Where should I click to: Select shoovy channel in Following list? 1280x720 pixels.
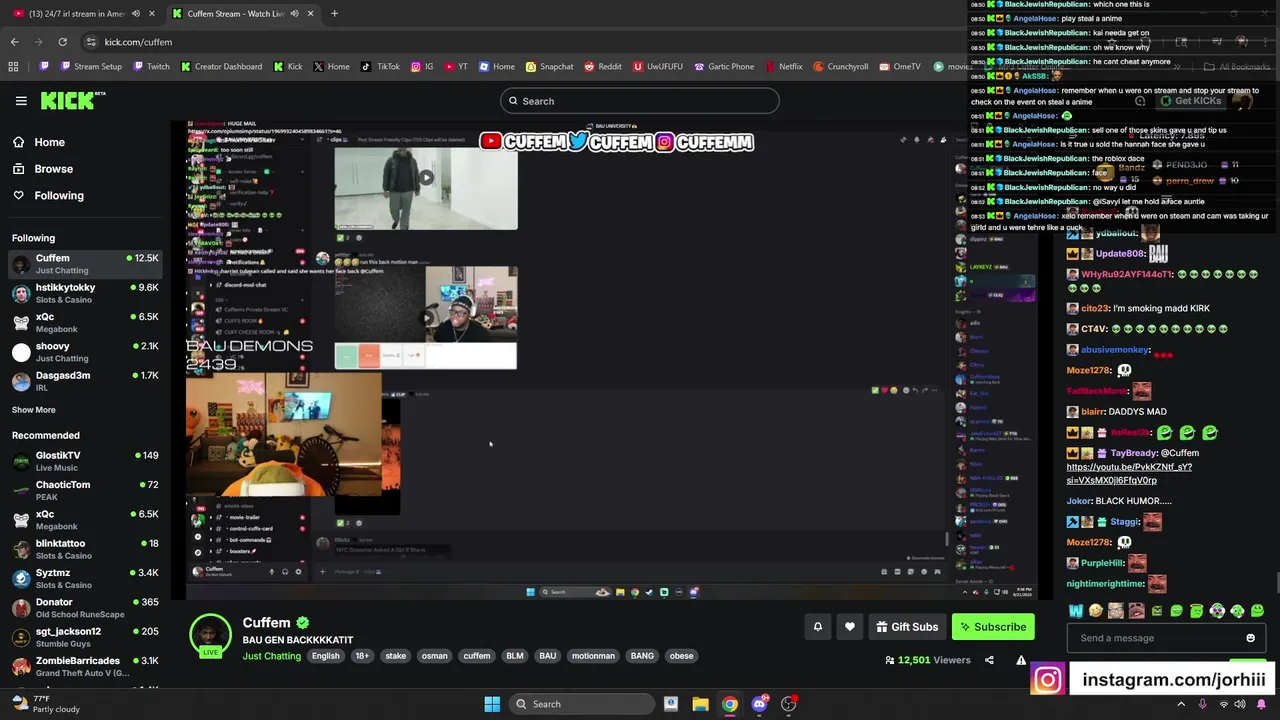[x=84, y=352]
